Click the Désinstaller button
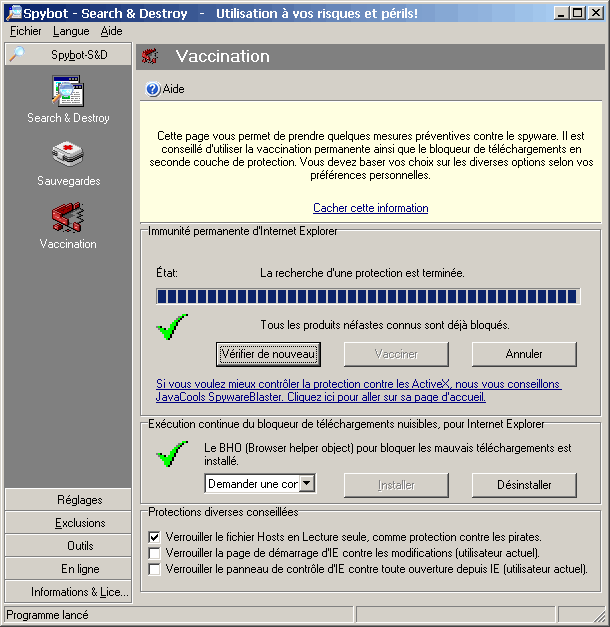The height and width of the screenshot is (627, 610). (x=524, y=485)
